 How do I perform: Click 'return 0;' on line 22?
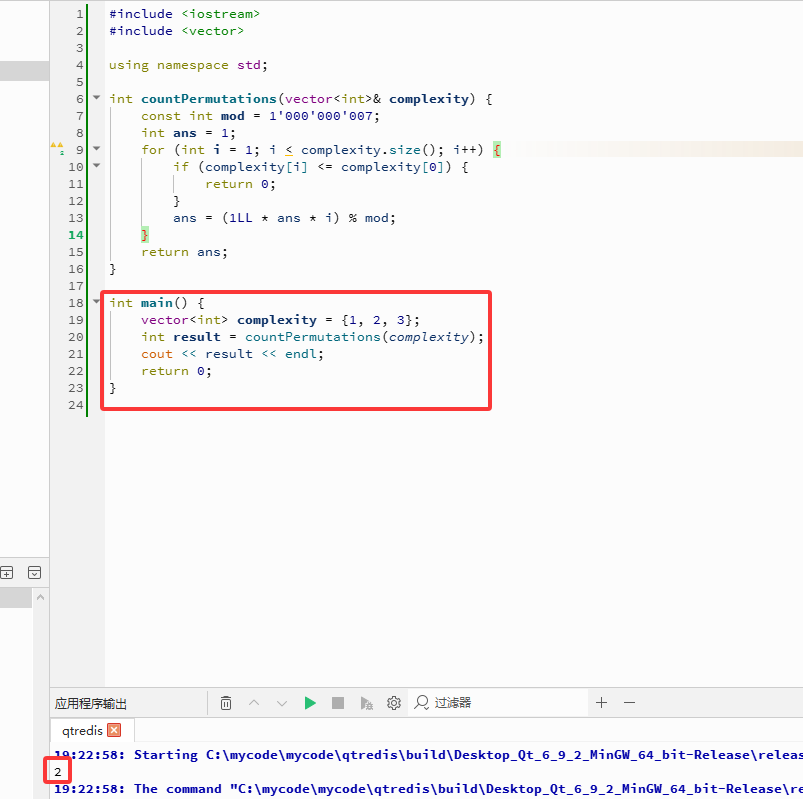176,371
